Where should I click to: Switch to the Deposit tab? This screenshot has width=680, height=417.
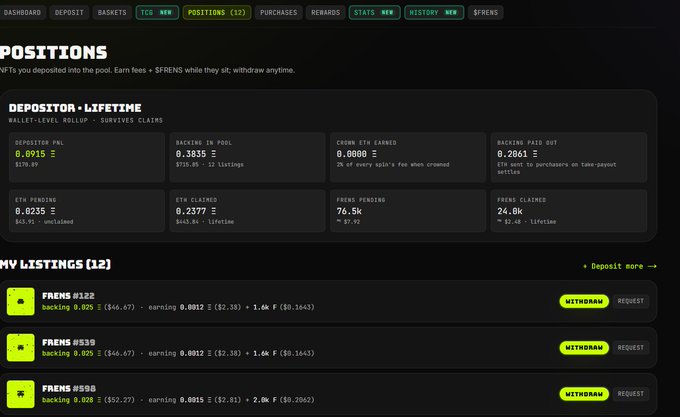69,13
